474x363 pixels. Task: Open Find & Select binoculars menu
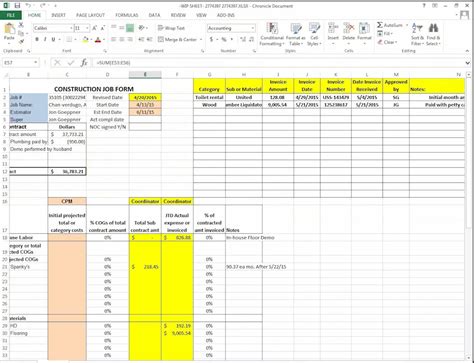tap(433, 34)
